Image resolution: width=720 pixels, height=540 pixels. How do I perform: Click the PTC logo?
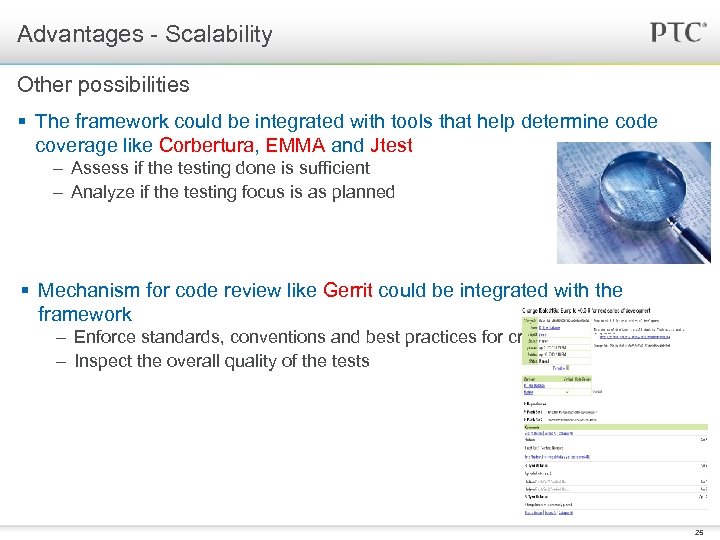point(678,32)
